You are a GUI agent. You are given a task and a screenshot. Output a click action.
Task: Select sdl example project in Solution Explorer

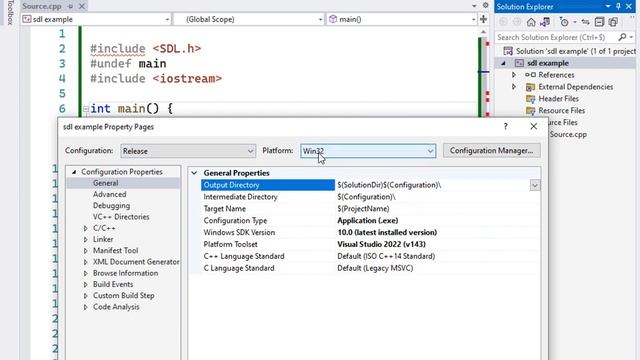(x=547, y=63)
